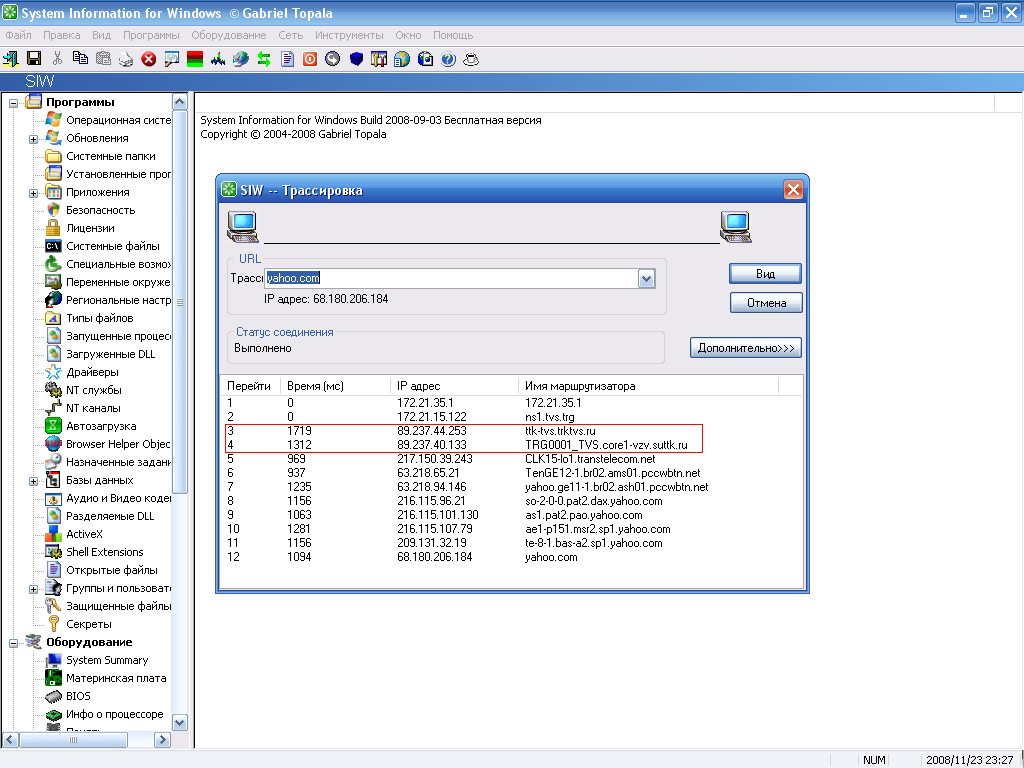Screen dimensions: 1024x768
Task: Open the Инструменты menu
Action: click(350, 35)
